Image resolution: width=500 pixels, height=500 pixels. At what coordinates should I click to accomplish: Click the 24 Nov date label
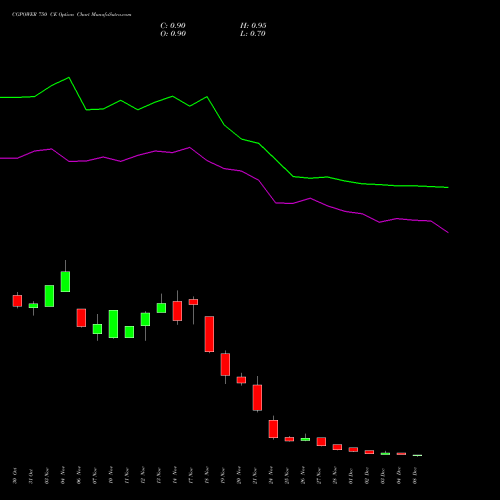pos(271,476)
